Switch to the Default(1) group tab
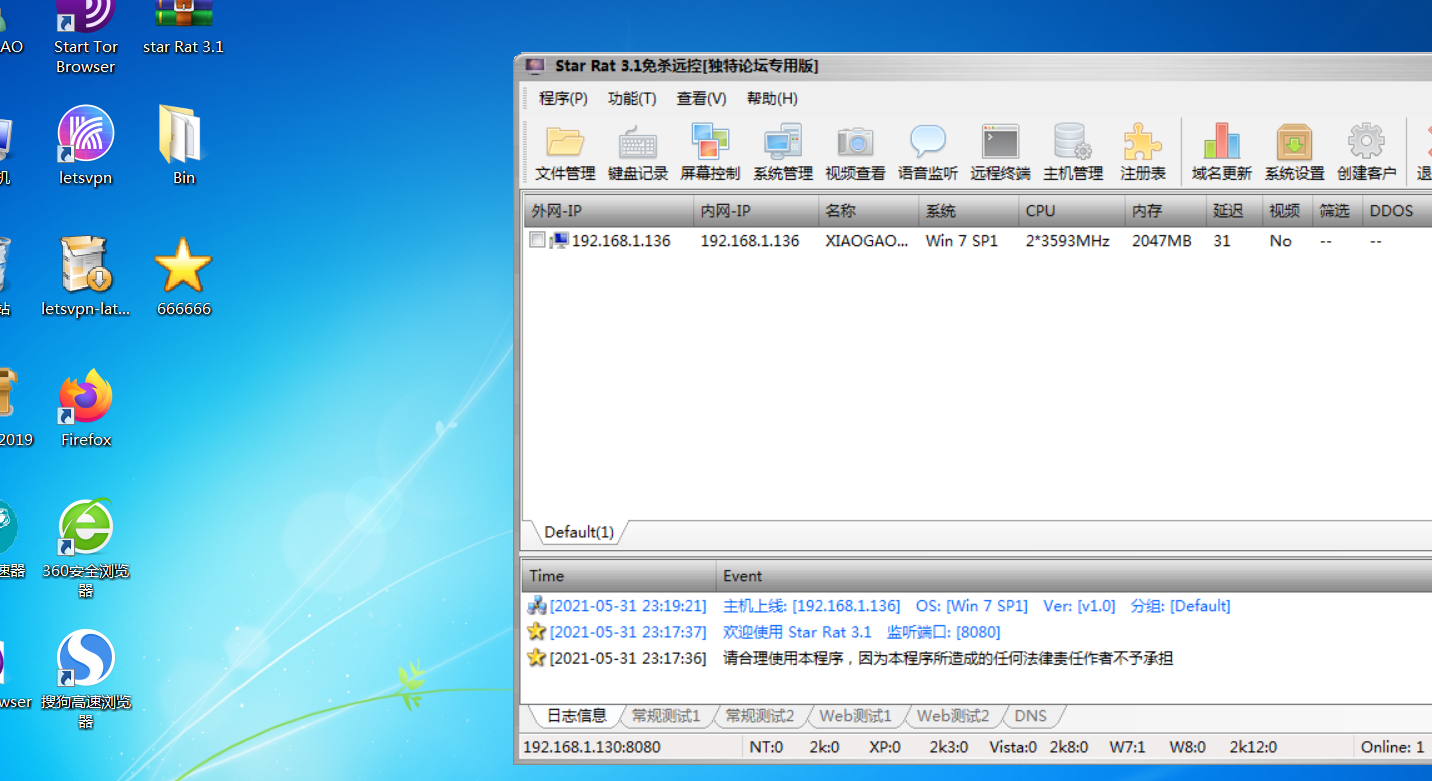Image resolution: width=1432 pixels, height=781 pixels. (x=579, y=532)
